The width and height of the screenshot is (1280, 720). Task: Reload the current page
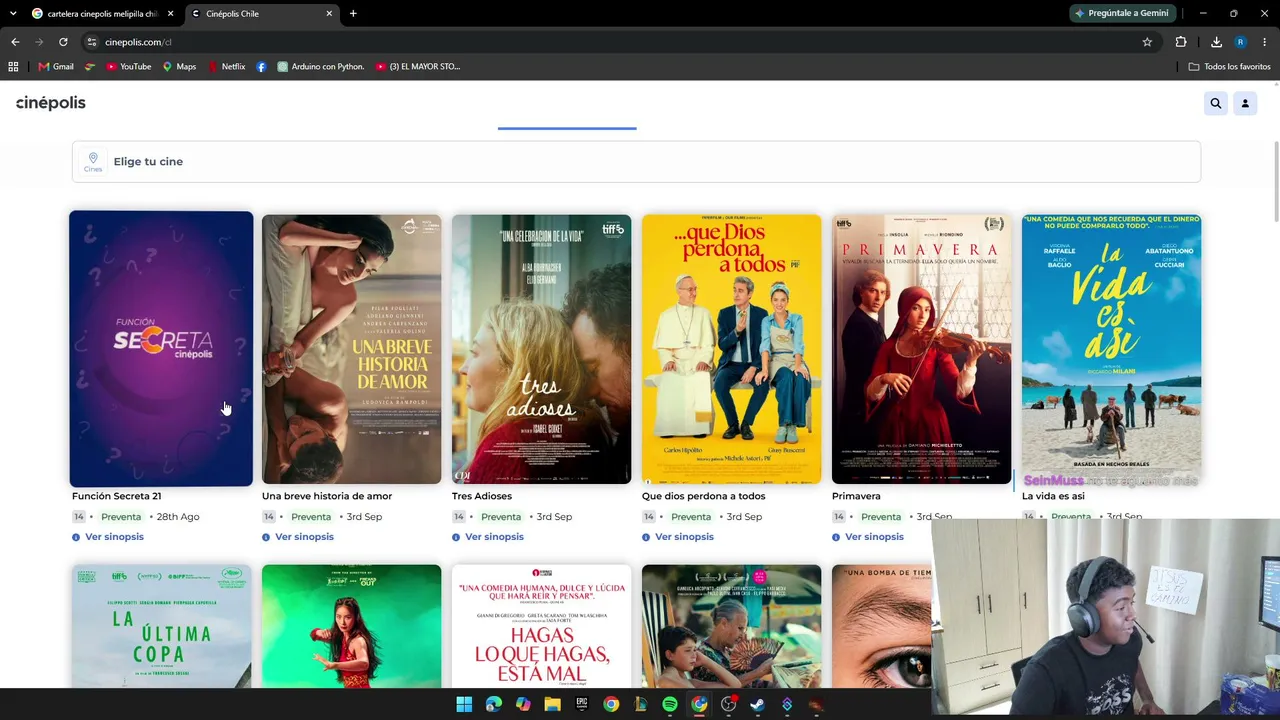[x=63, y=42]
